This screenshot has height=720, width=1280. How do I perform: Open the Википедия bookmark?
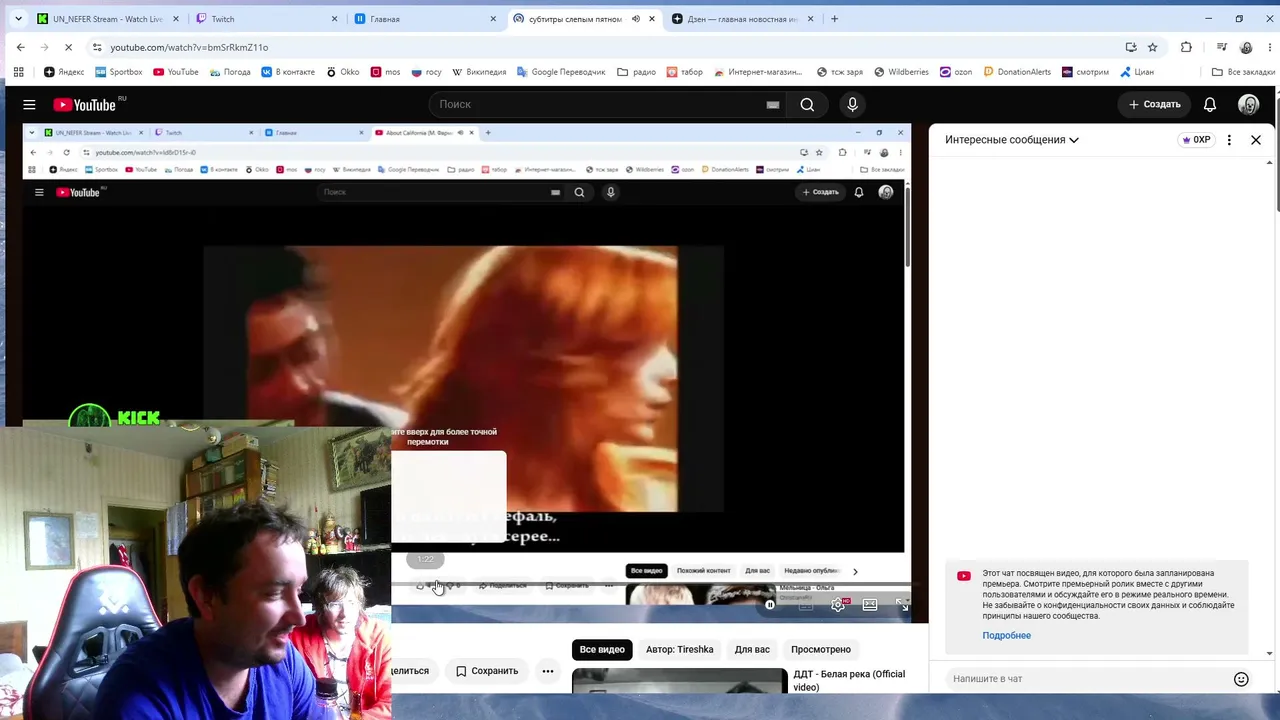click(x=479, y=72)
